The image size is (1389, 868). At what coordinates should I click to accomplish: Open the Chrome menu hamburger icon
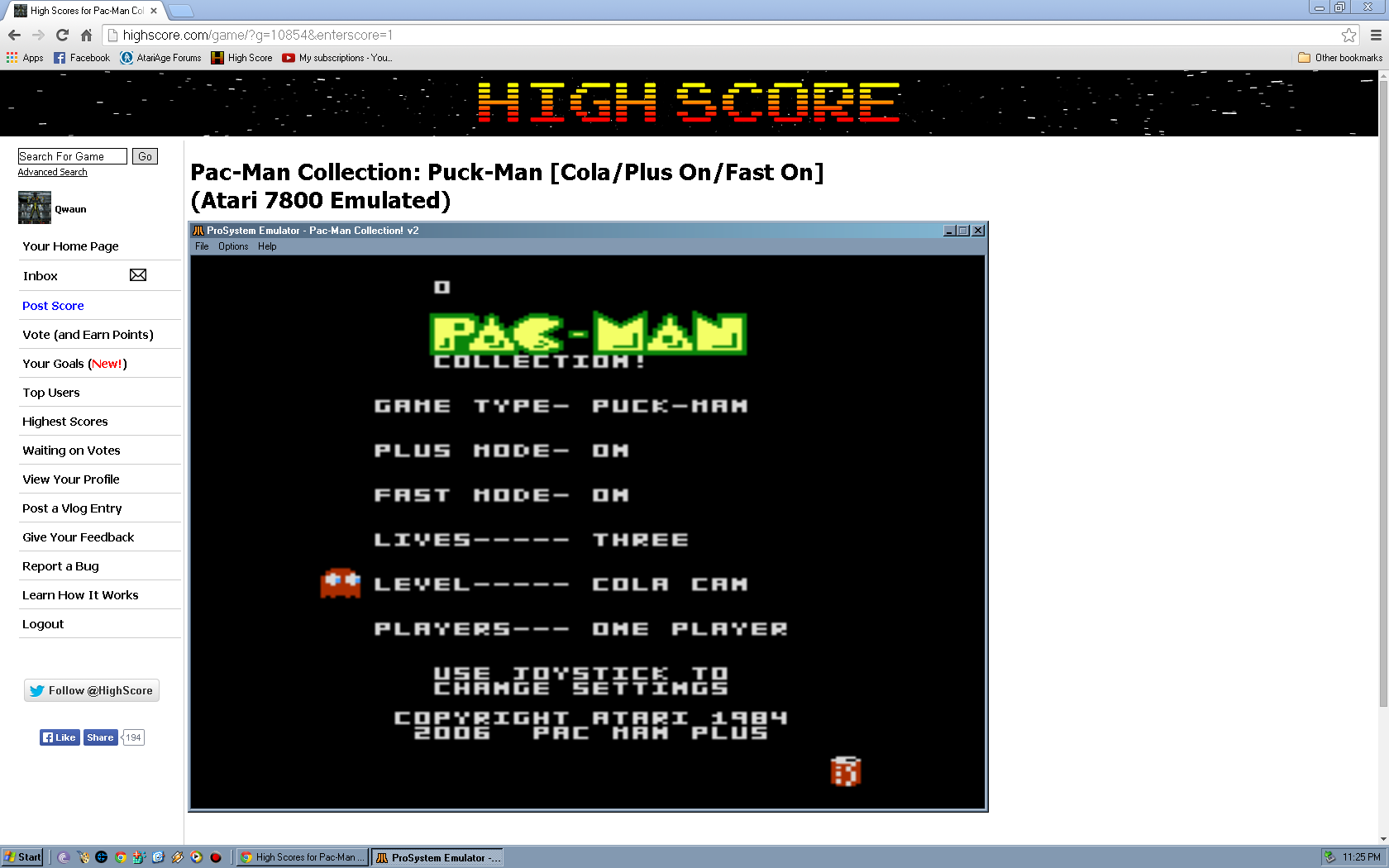[x=1376, y=35]
